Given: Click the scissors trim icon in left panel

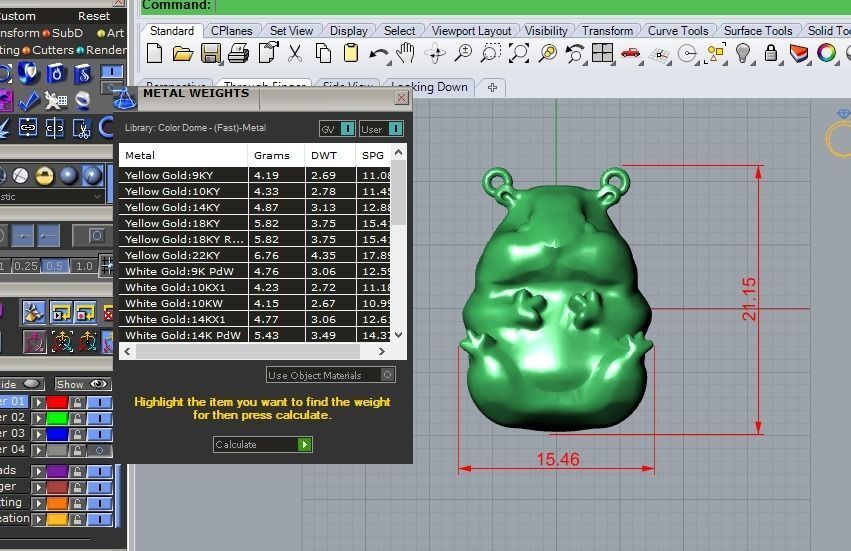Looking at the screenshot, I should click(82, 128).
